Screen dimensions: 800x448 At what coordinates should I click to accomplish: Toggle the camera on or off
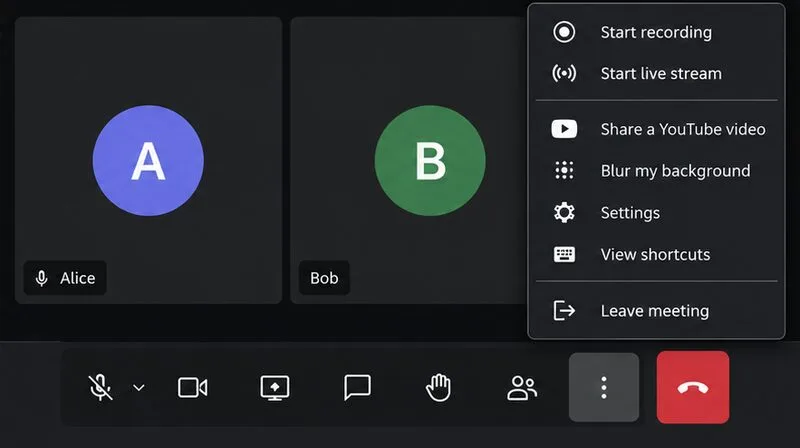(193, 388)
